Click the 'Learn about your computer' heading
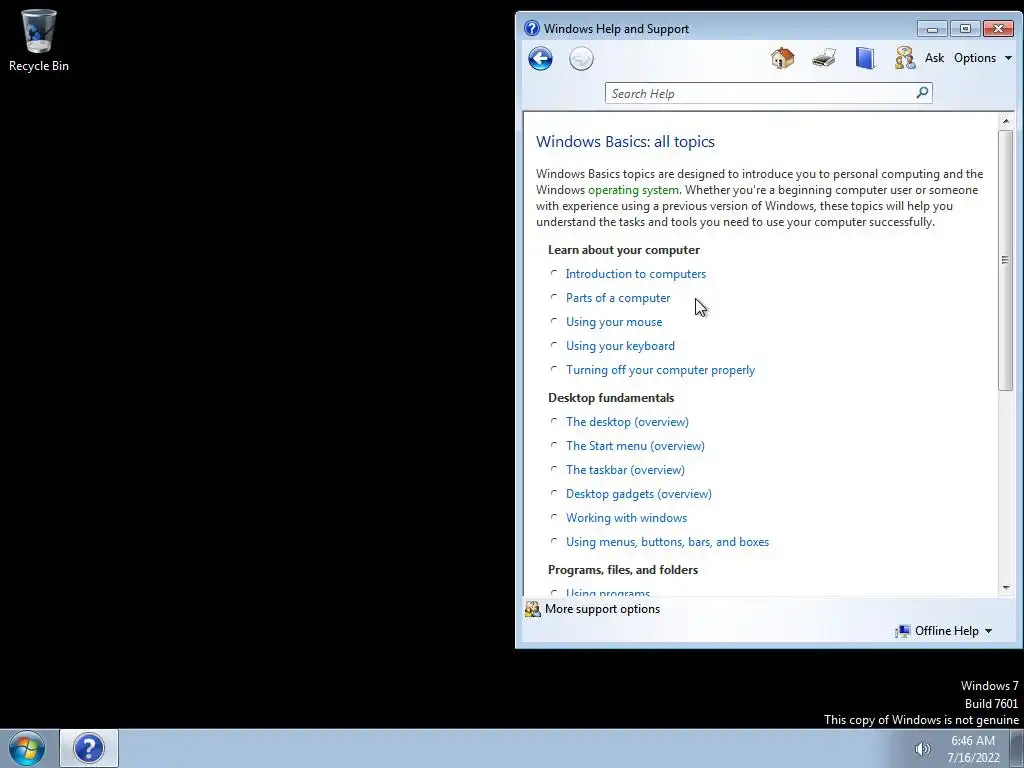The height and width of the screenshot is (768, 1024). click(624, 250)
